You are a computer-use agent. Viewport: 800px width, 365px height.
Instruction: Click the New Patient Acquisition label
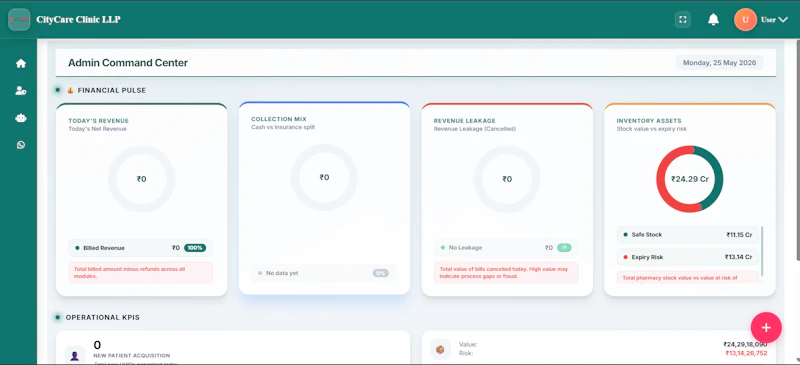pos(132,355)
